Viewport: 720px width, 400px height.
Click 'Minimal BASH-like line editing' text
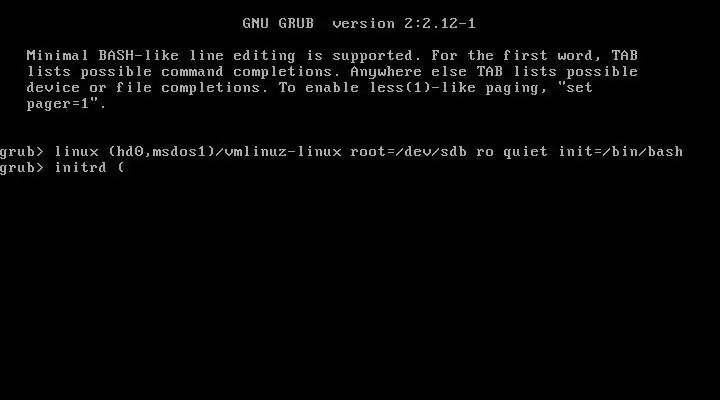coord(161,56)
